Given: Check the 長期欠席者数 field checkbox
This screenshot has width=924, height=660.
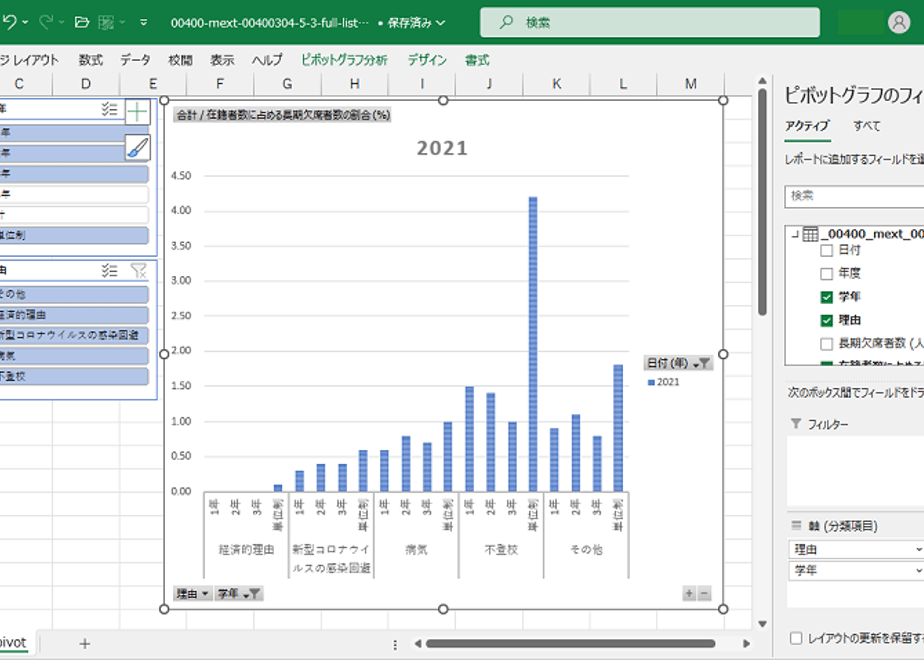Looking at the screenshot, I should [x=827, y=344].
